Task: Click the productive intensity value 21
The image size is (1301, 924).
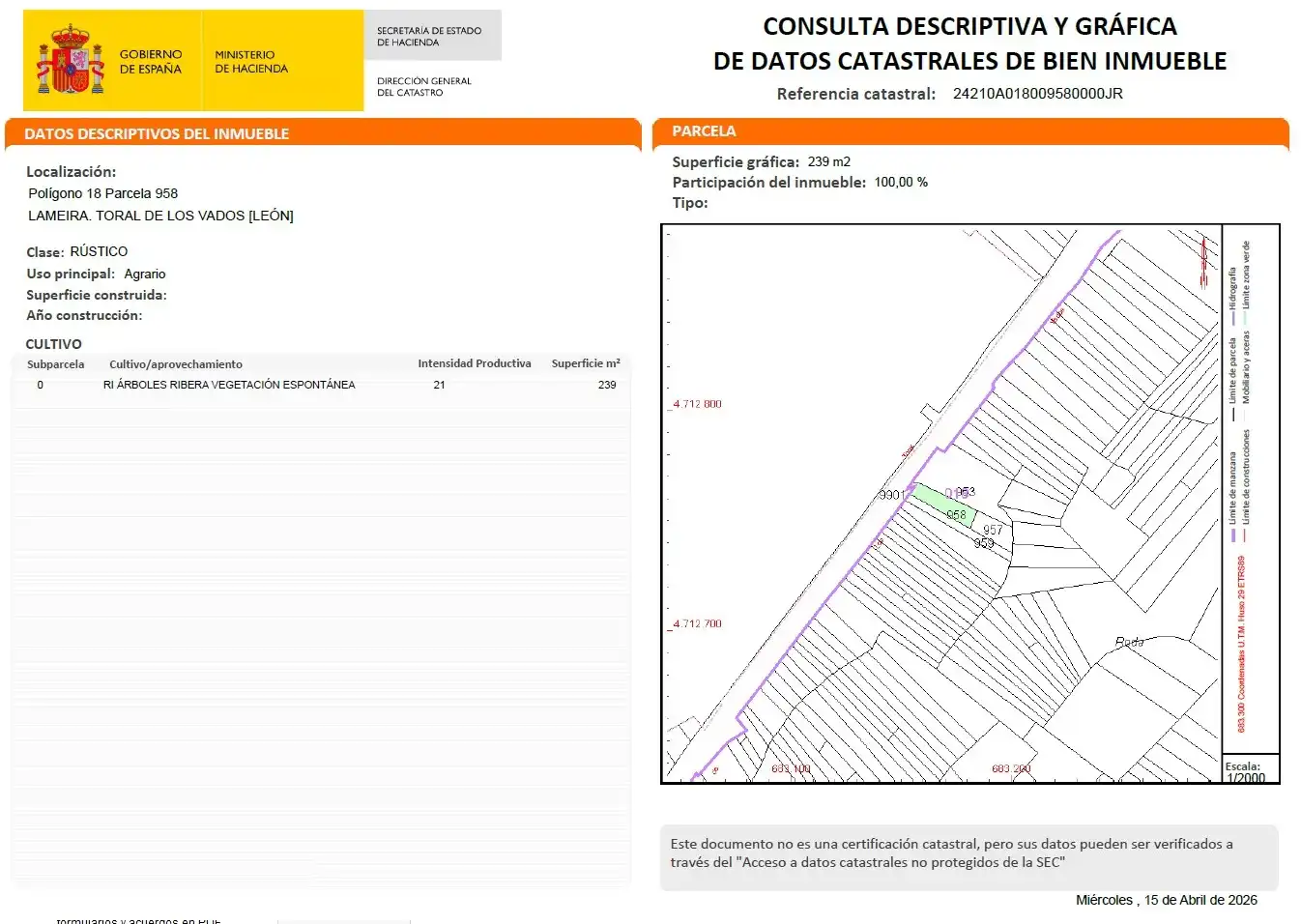Action: click(439, 385)
